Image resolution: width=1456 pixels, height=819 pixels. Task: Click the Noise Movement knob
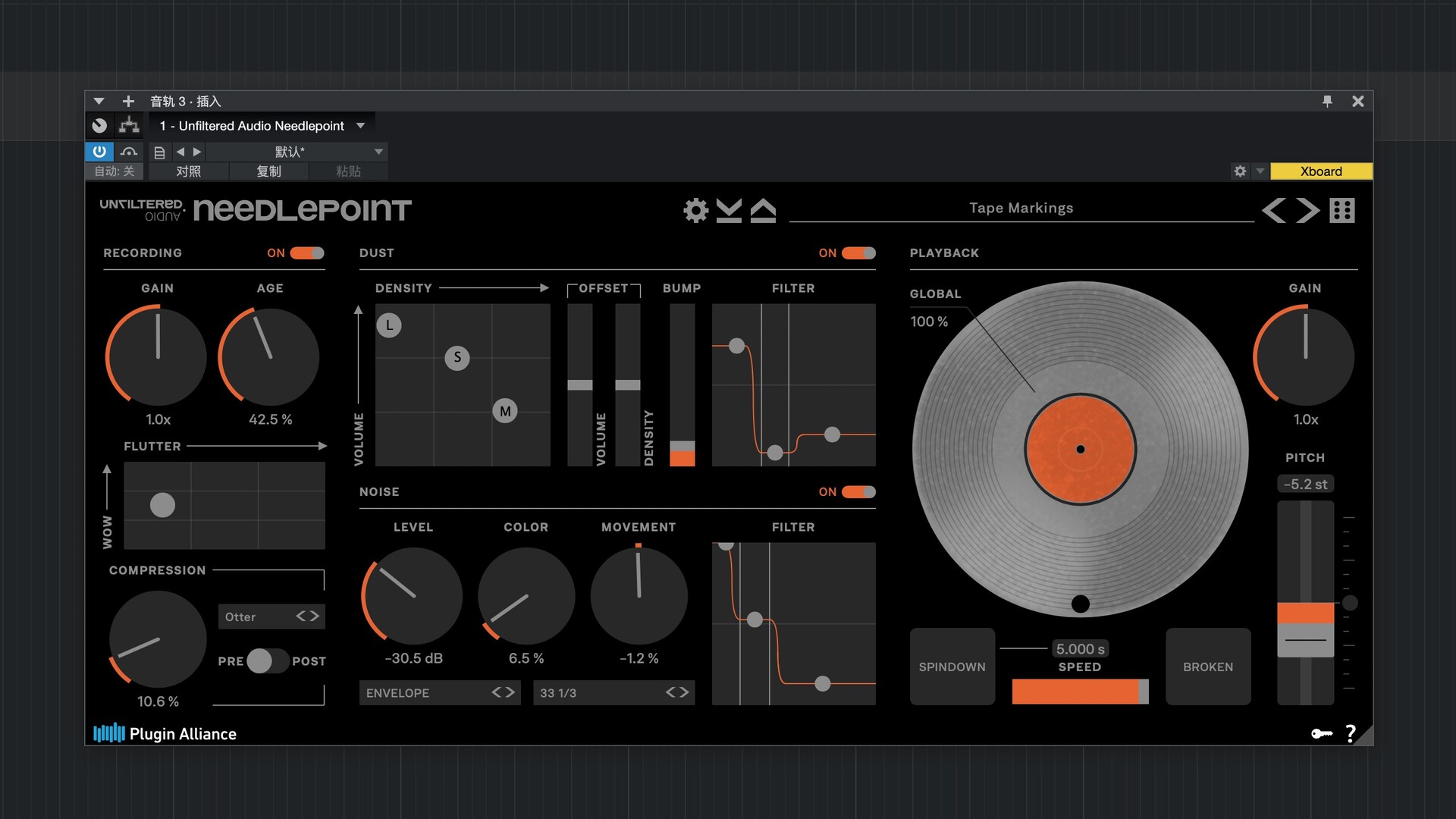point(639,596)
